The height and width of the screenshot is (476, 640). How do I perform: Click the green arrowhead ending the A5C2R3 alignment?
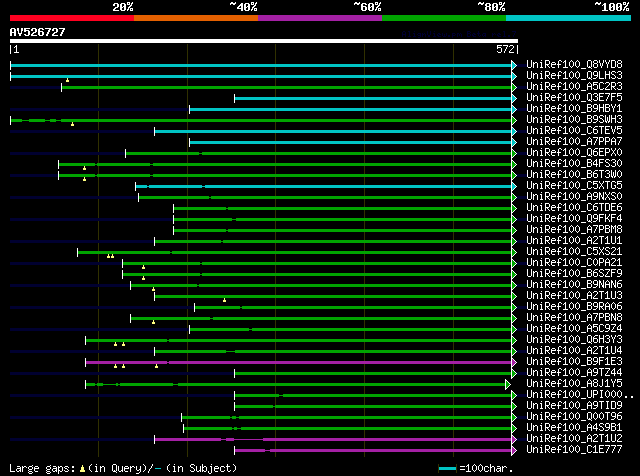click(514, 87)
